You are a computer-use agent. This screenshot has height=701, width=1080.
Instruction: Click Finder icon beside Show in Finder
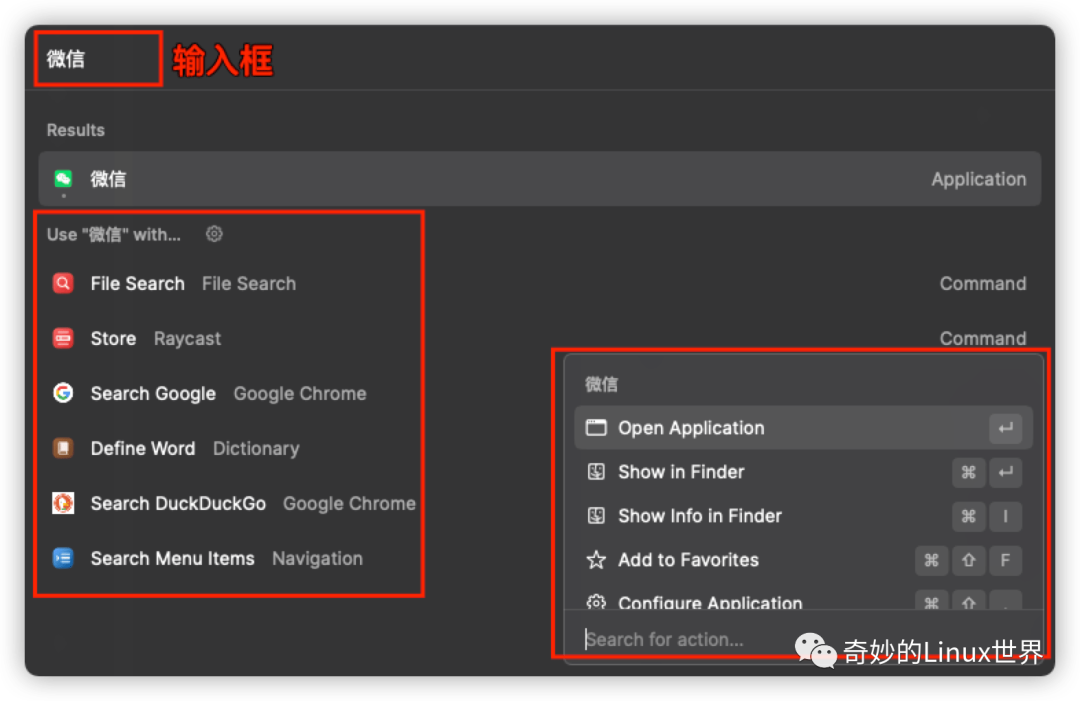(596, 472)
